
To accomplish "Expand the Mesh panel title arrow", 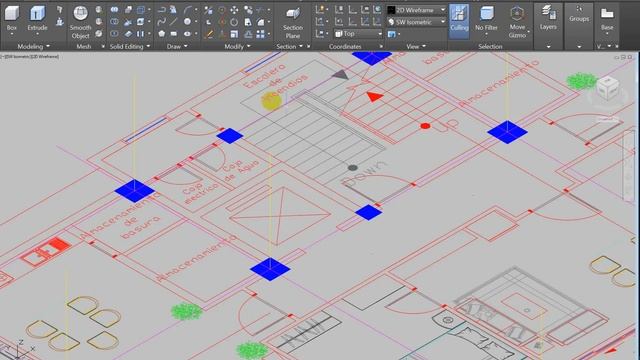I will 103,47.
